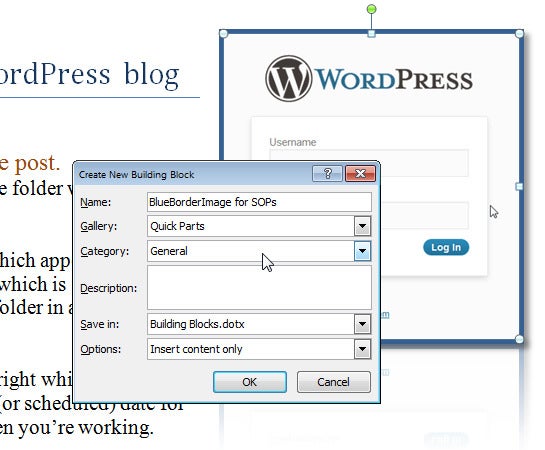Select the top-left corner resize handle
The height and width of the screenshot is (450, 545).
pos(223,34)
